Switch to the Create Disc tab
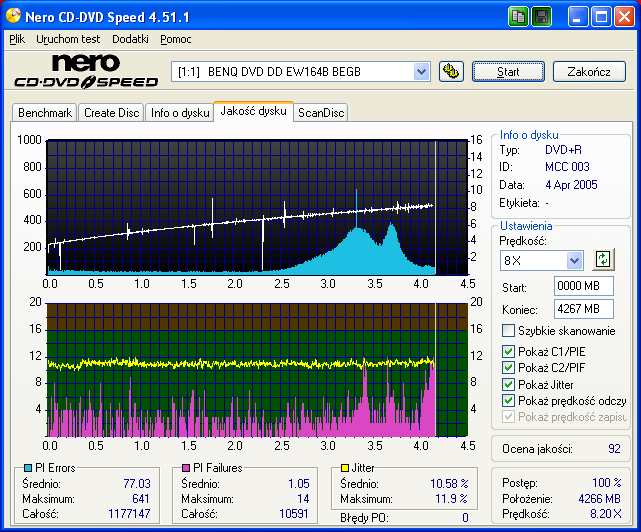Image resolution: width=641 pixels, height=532 pixels. tap(112, 112)
